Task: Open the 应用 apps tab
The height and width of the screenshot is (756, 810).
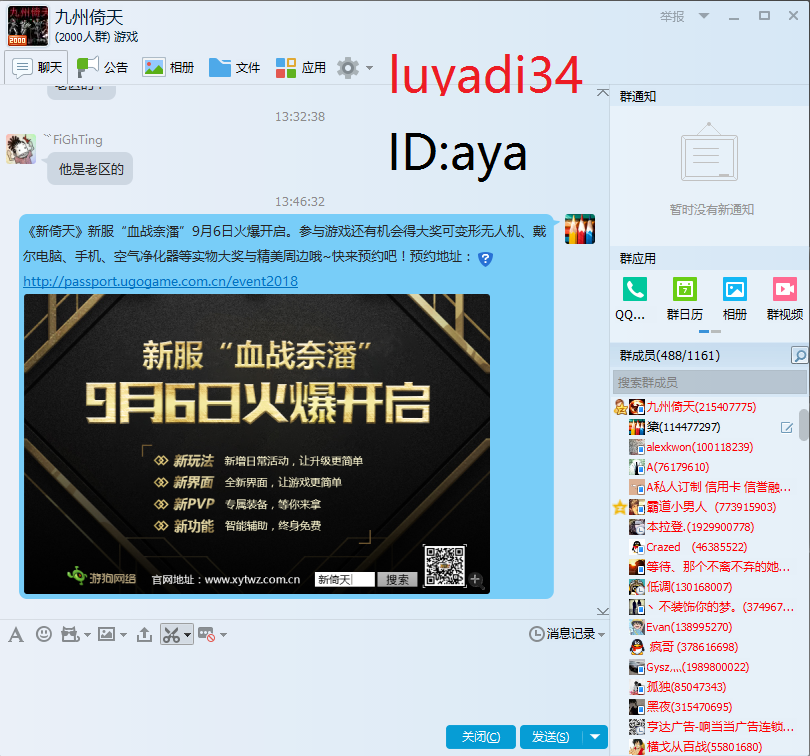Action: click(300, 67)
